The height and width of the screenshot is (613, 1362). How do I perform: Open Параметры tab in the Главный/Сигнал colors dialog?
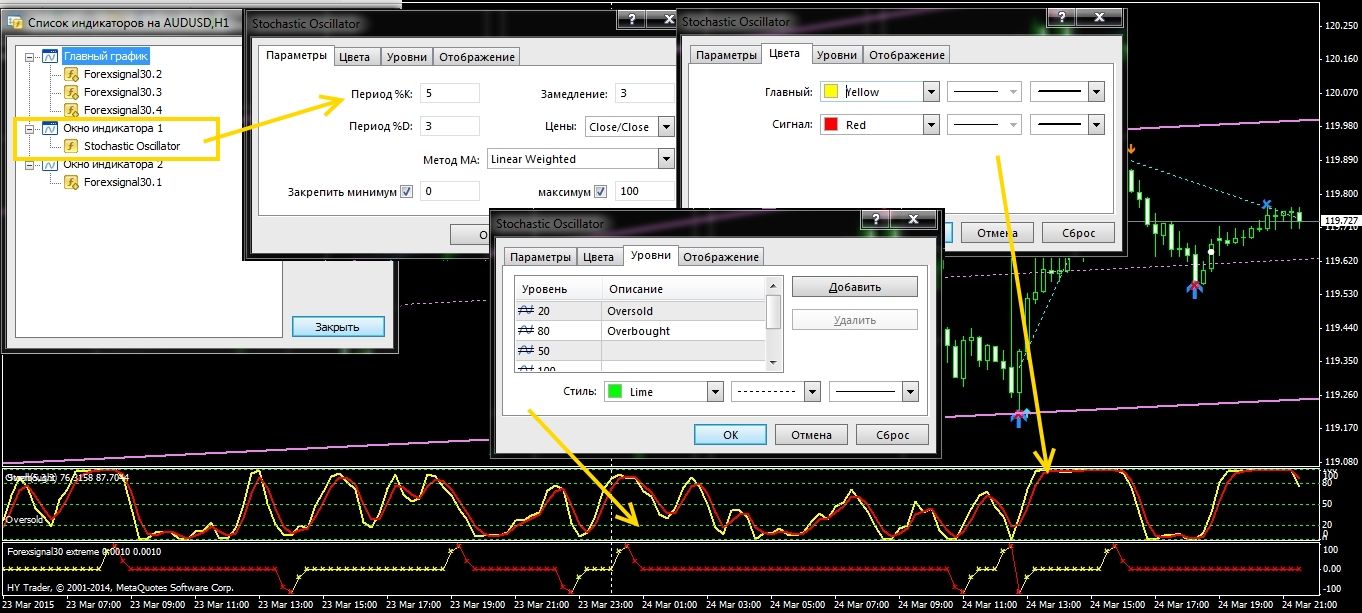[x=726, y=55]
